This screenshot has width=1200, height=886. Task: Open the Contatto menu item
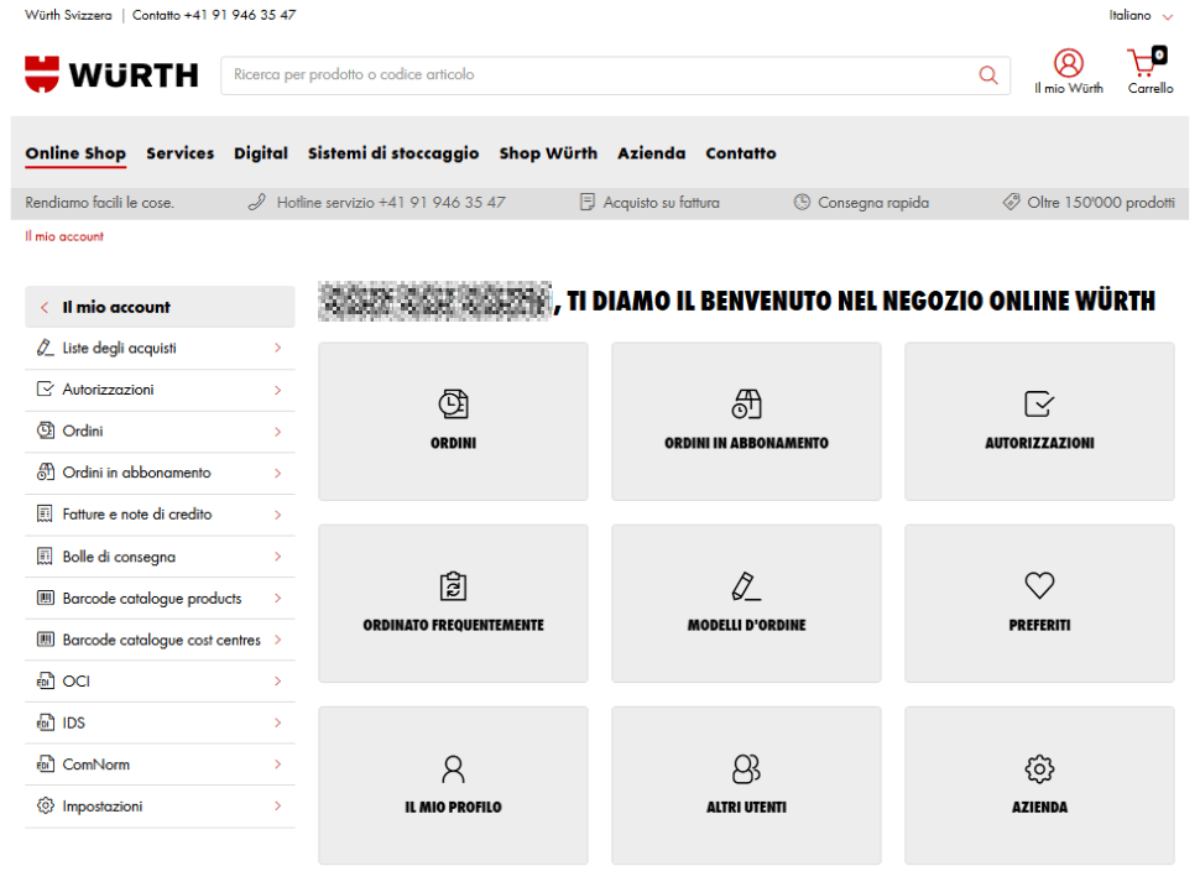[741, 153]
